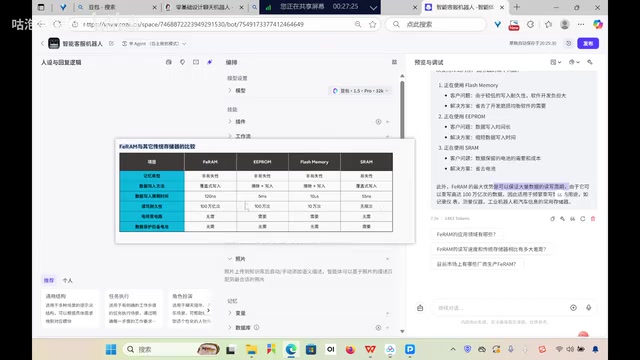Click the debug icon under the chat reply
Image resolution: width=640 pixels, height=360 pixels.
[562, 219]
